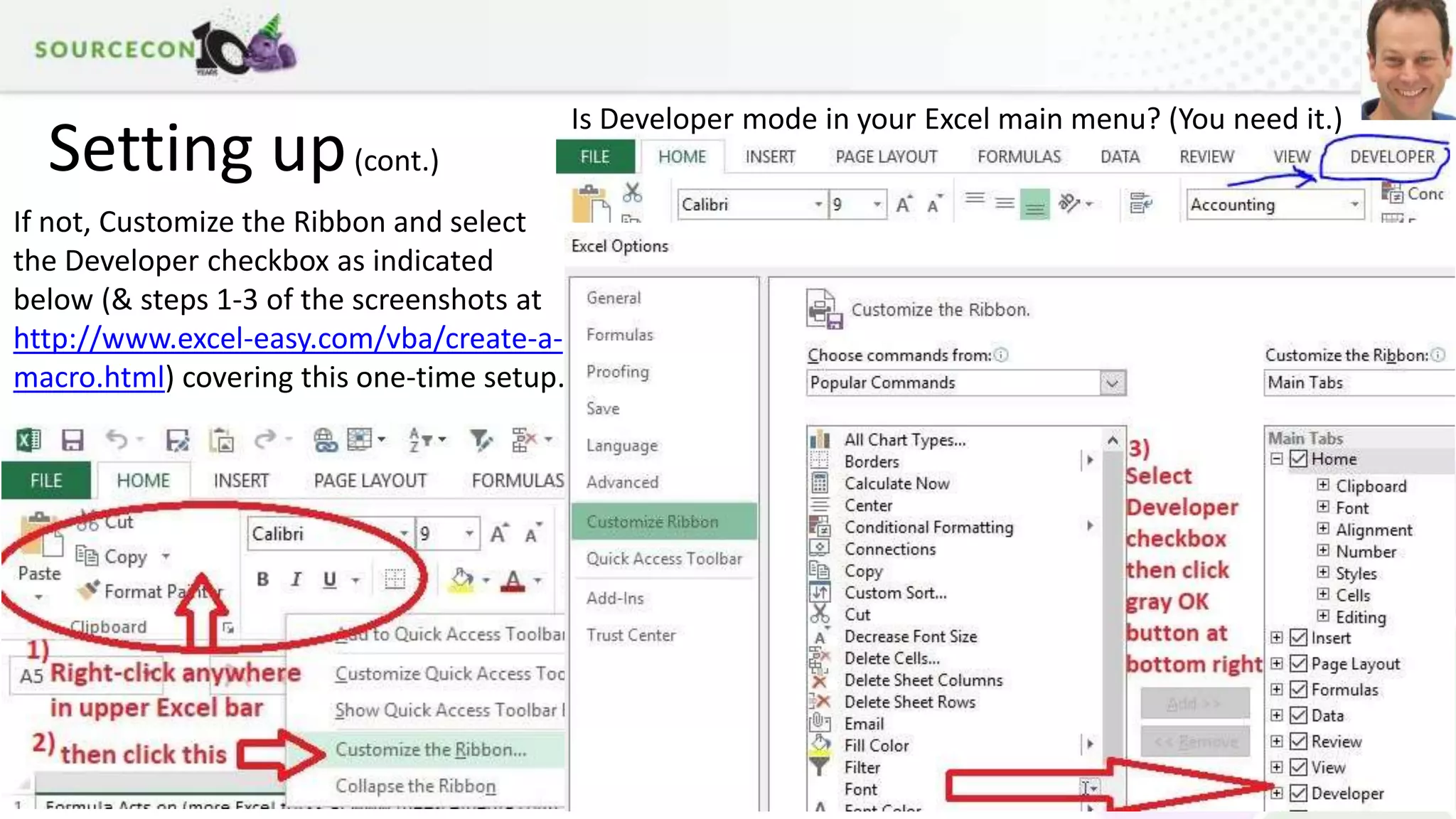The width and height of the screenshot is (1456, 819).
Task: Toggle Underline formatting button
Action: pyautogui.click(x=330, y=580)
